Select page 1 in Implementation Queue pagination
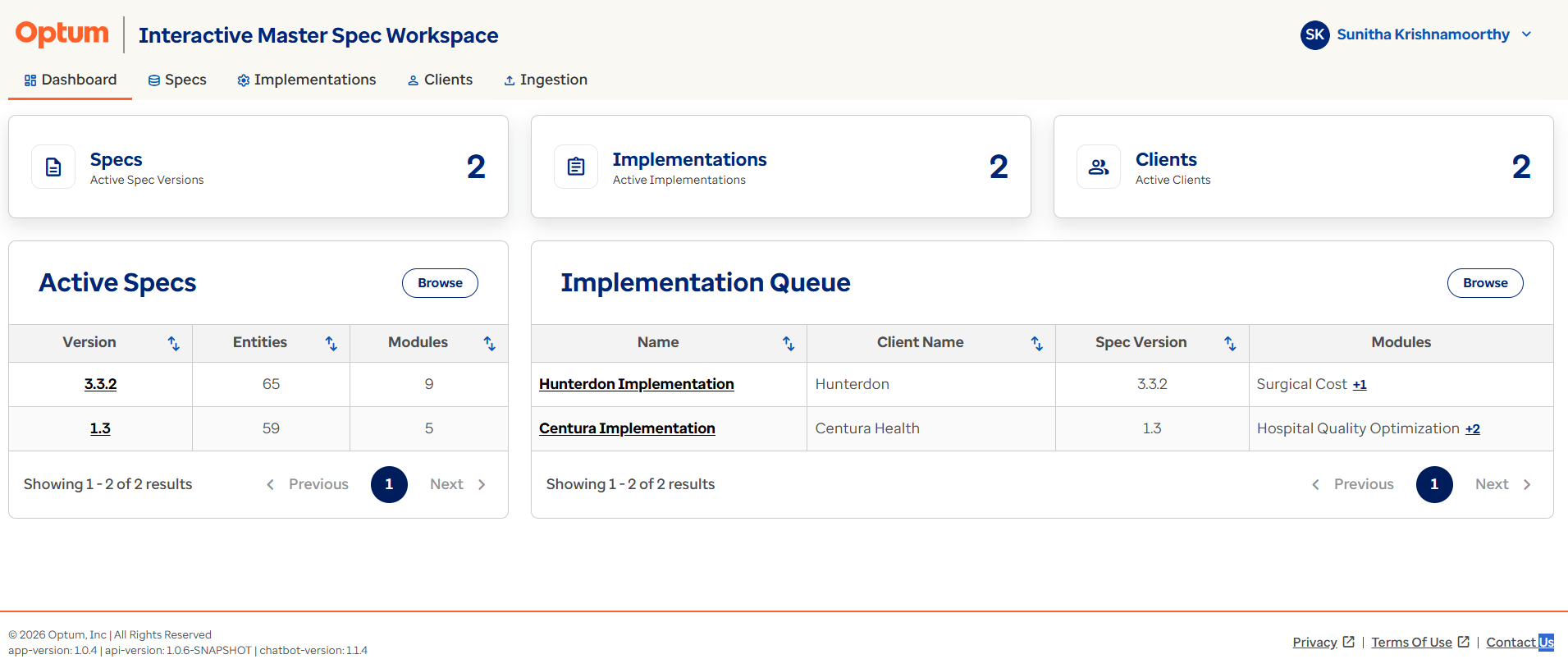 coord(1434,484)
